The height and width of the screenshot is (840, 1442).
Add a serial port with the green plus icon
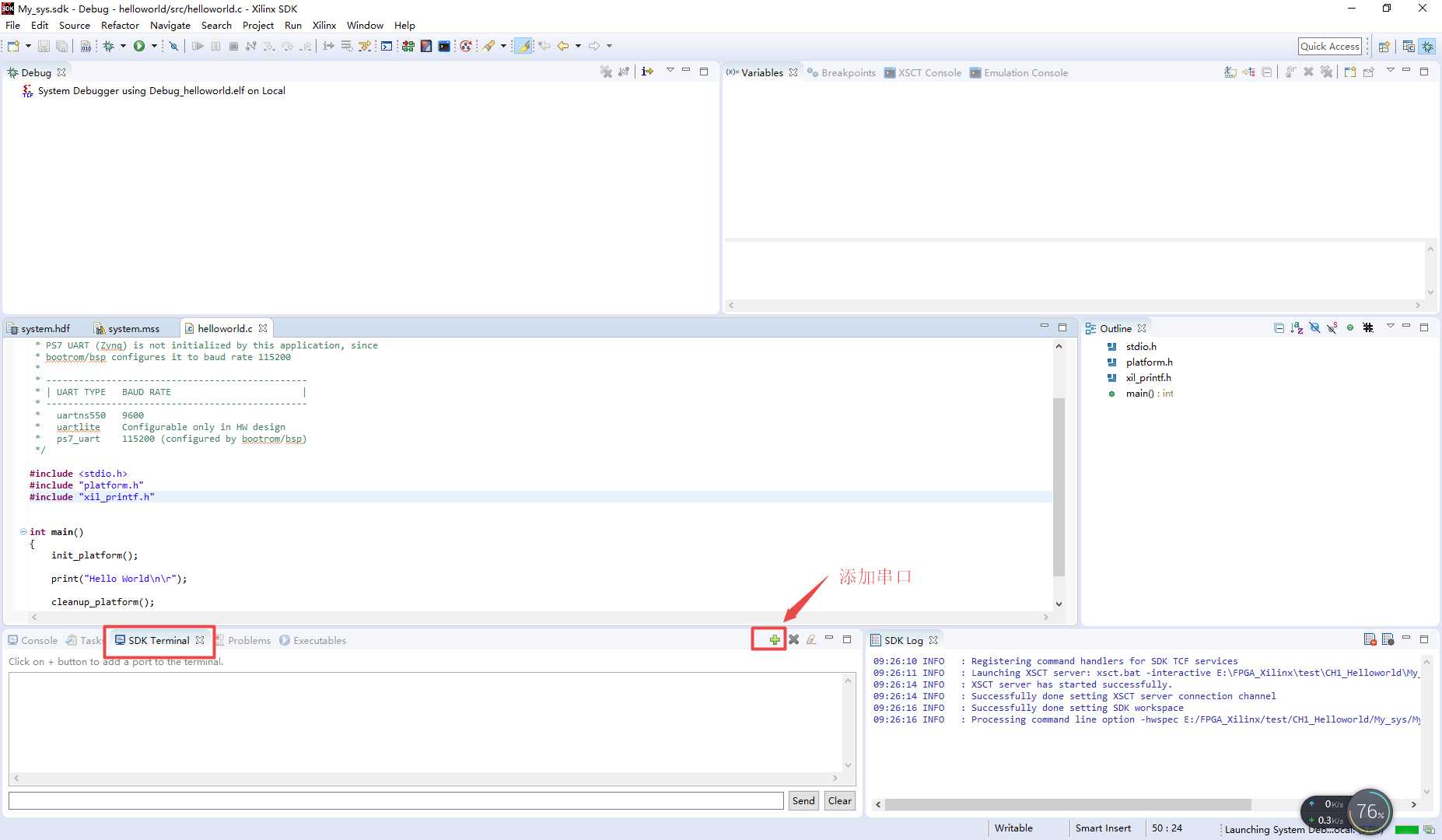tap(775, 639)
